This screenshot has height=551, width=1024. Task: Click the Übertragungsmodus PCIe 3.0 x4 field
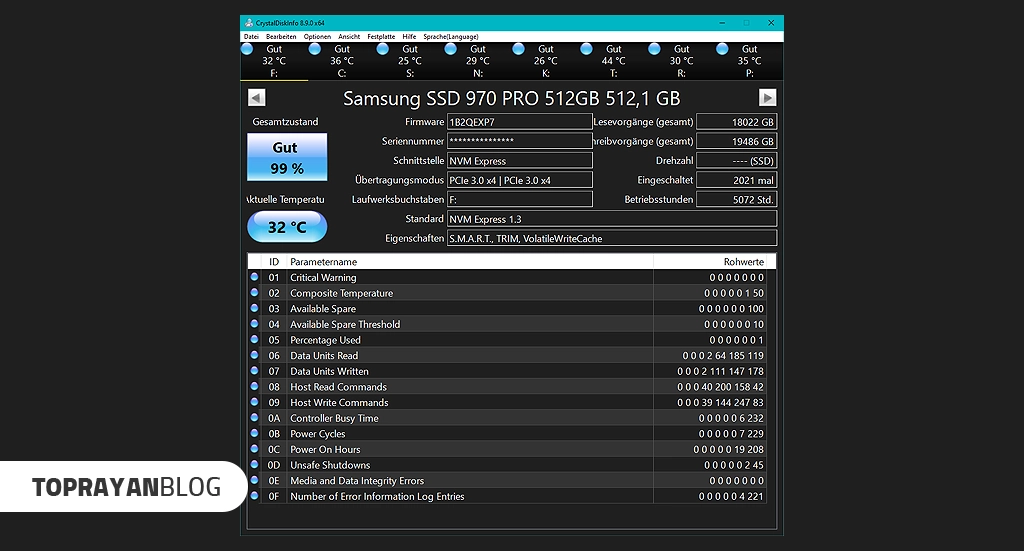(x=520, y=180)
